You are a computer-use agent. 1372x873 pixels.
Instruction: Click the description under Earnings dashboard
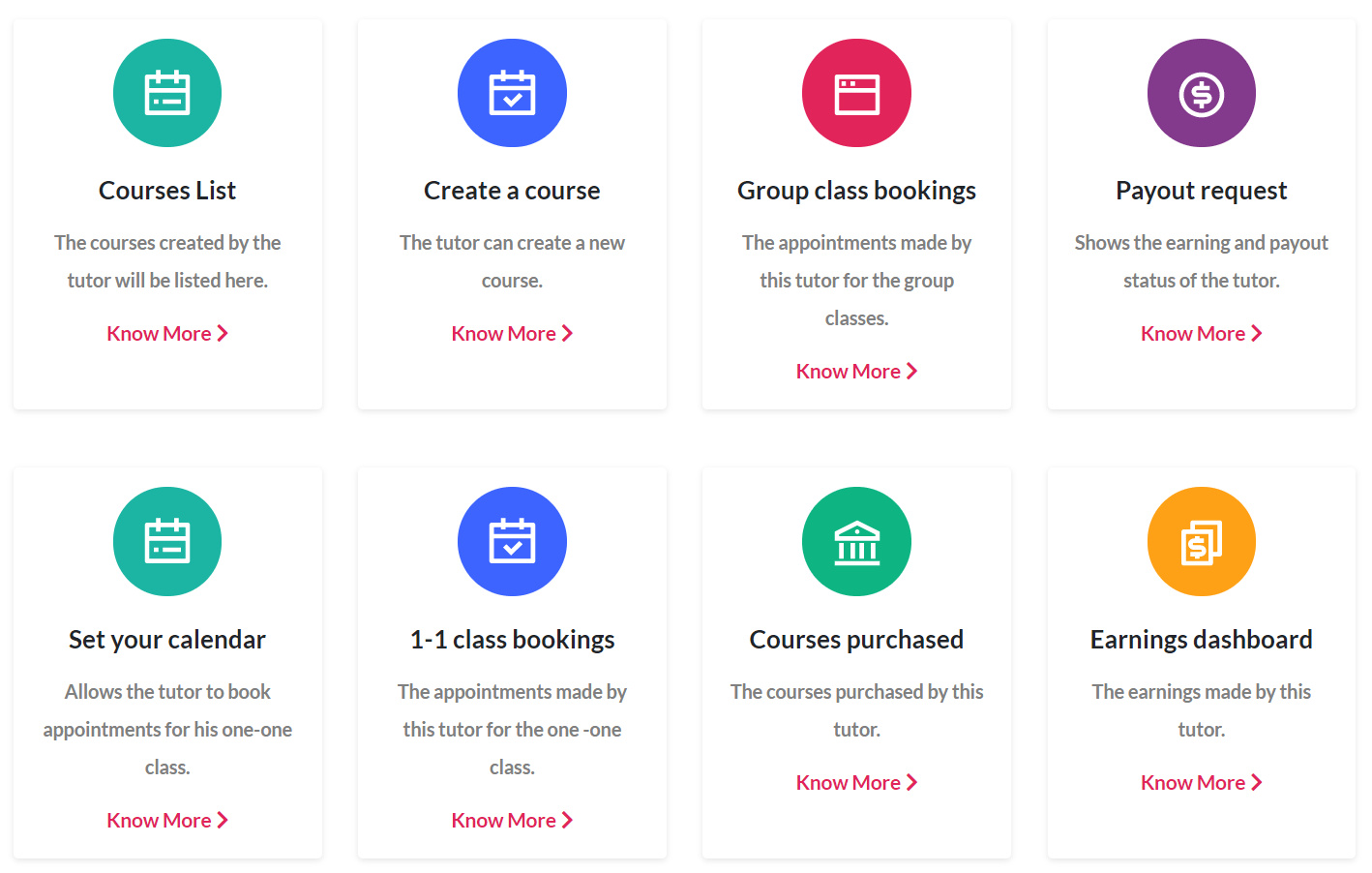[x=1202, y=710]
